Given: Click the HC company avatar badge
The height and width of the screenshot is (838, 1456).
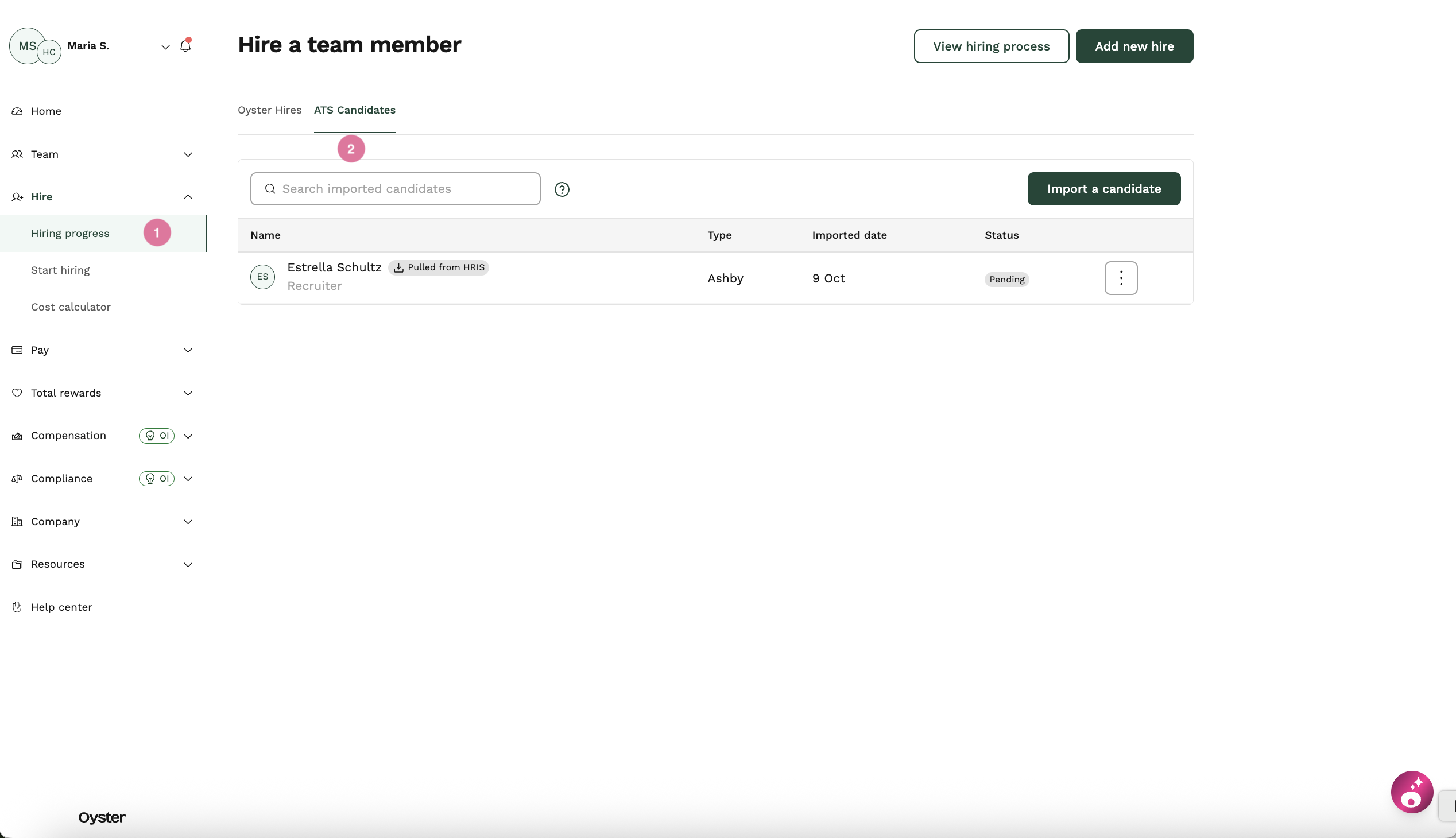Looking at the screenshot, I should (49, 52).
